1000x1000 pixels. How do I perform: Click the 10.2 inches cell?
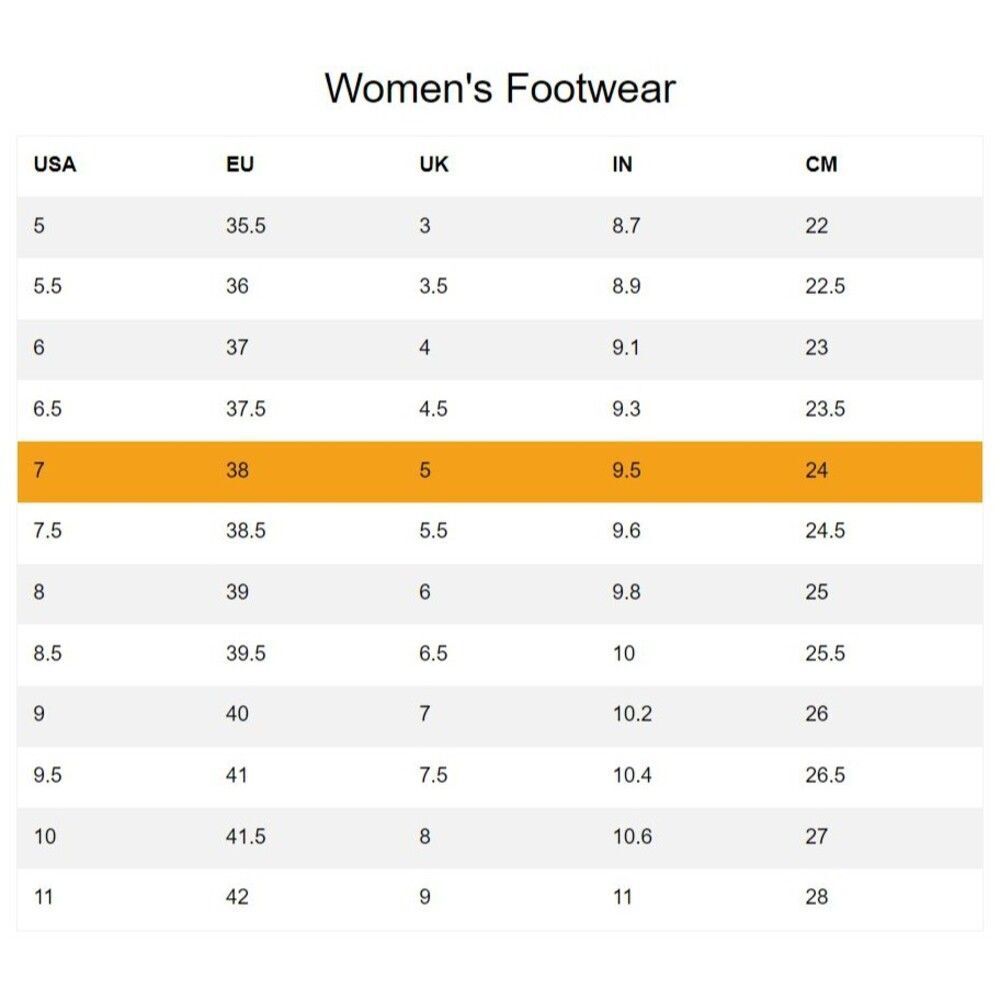coord(632,714)
